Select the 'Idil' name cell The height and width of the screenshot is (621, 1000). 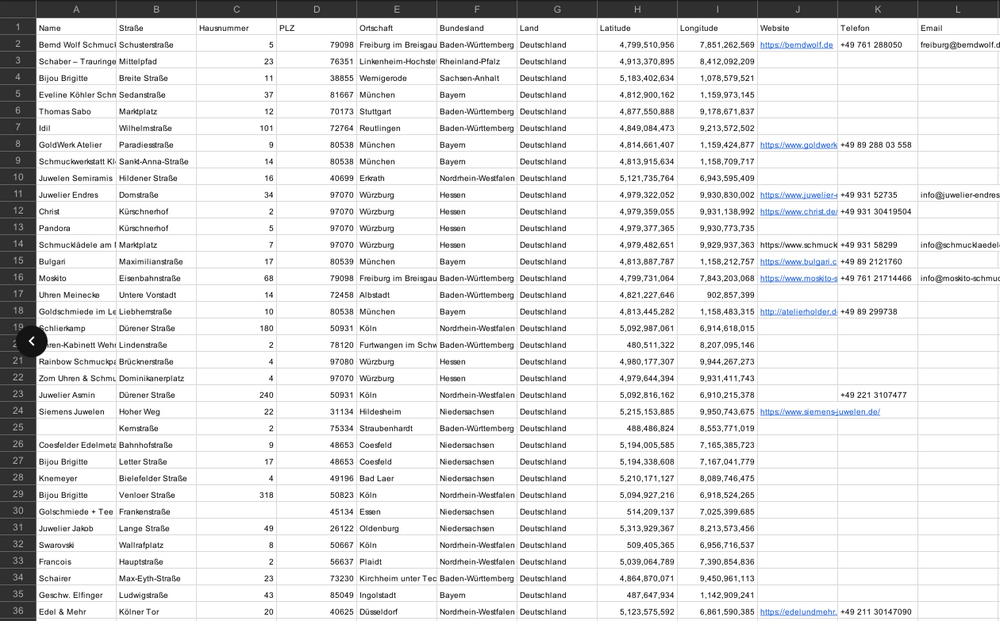pos(77,128)
